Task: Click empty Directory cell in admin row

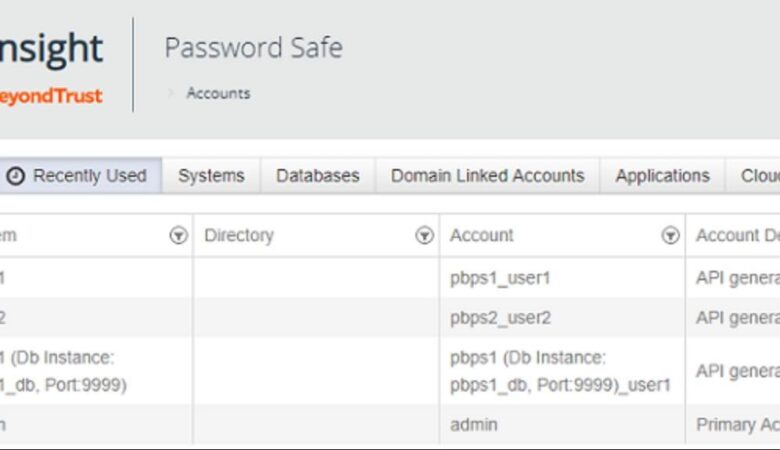Action: (316, 424)
